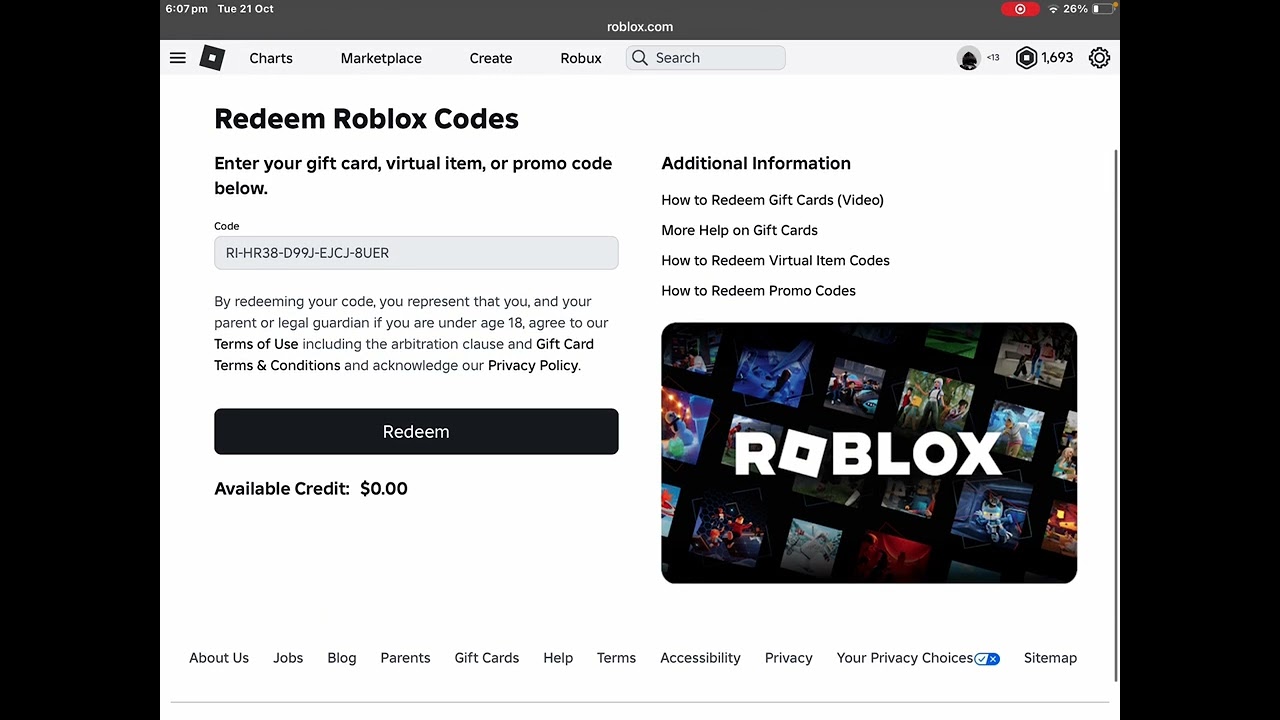Click the privacy choices toggle icon
This screenshot has width=1280, height=720.
[x=987, y=658]
